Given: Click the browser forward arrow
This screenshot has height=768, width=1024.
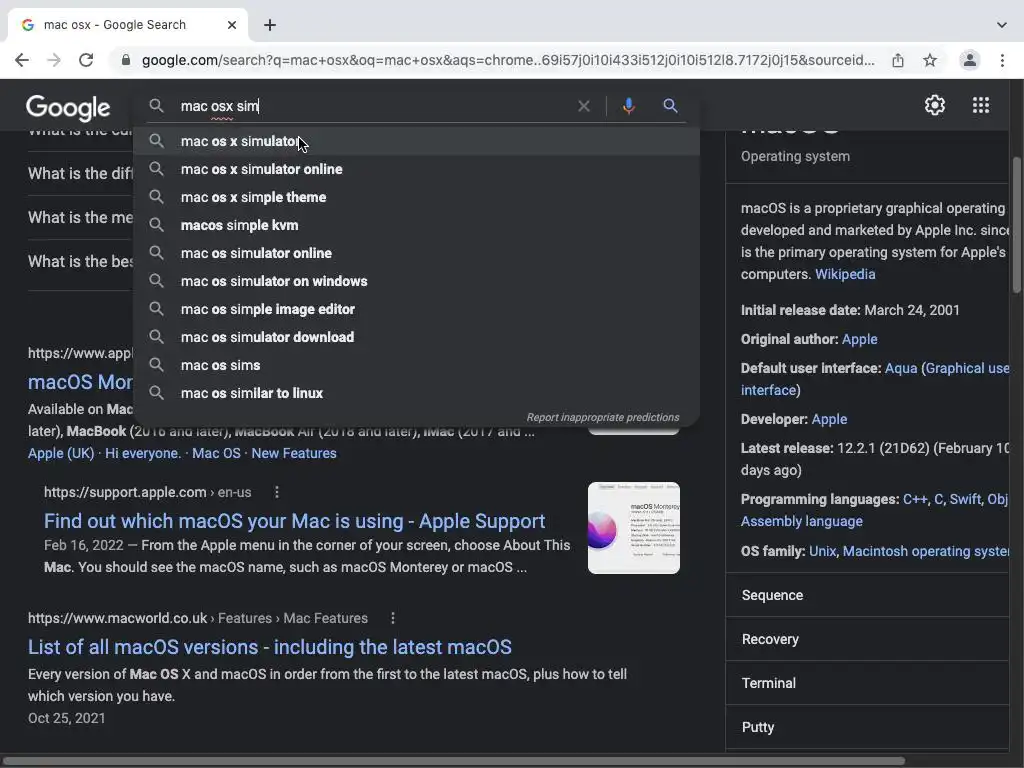Looking at the screenshot, I should point(54,60).
